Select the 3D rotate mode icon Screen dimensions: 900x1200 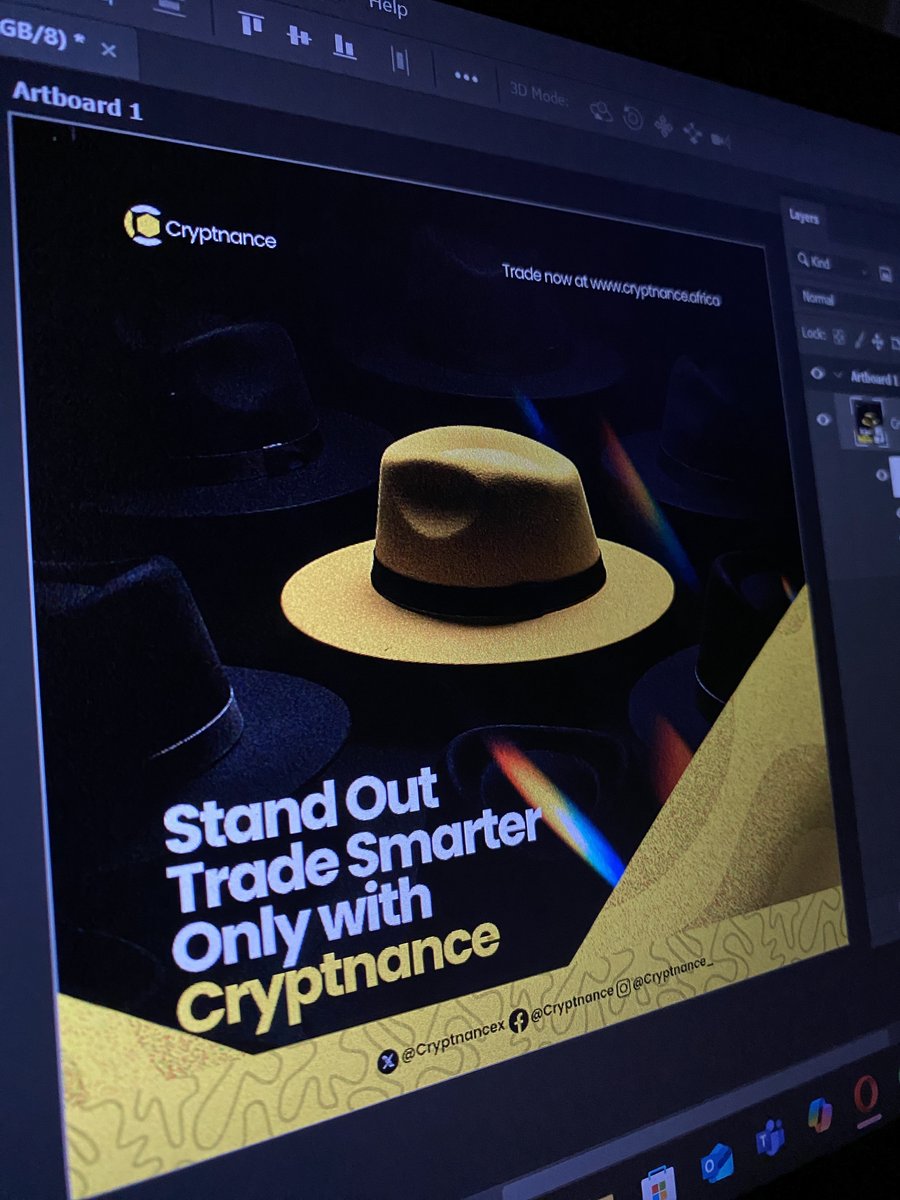tap(601, 111)
